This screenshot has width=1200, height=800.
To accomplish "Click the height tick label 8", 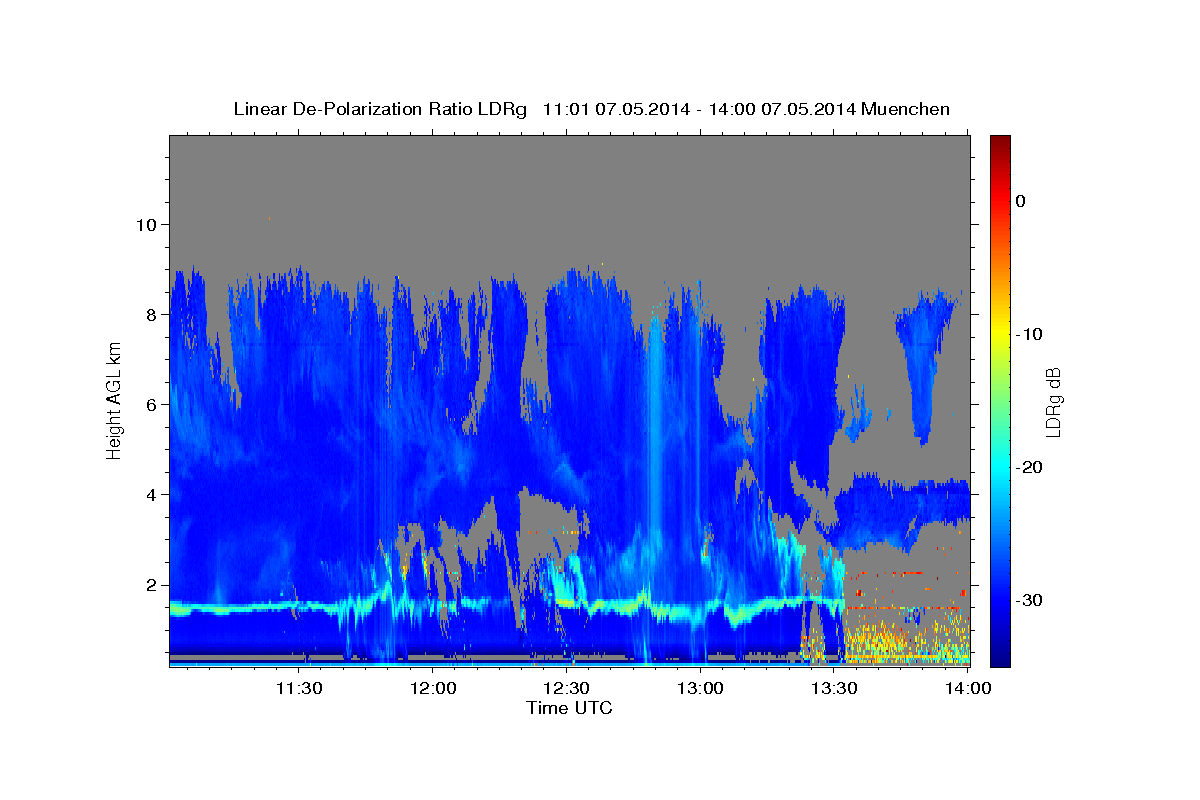I will pyautogui.click(x=152, y=314).
